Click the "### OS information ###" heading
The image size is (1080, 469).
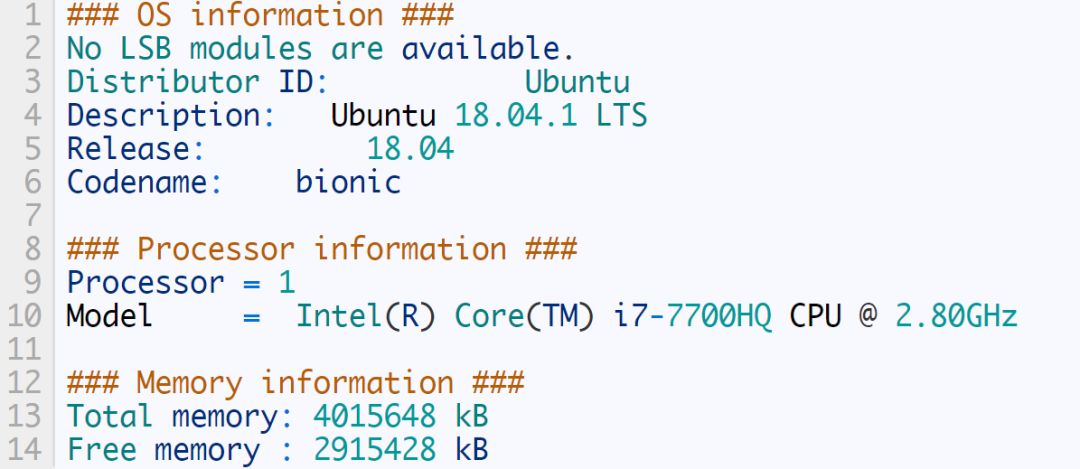coord(260,16)
